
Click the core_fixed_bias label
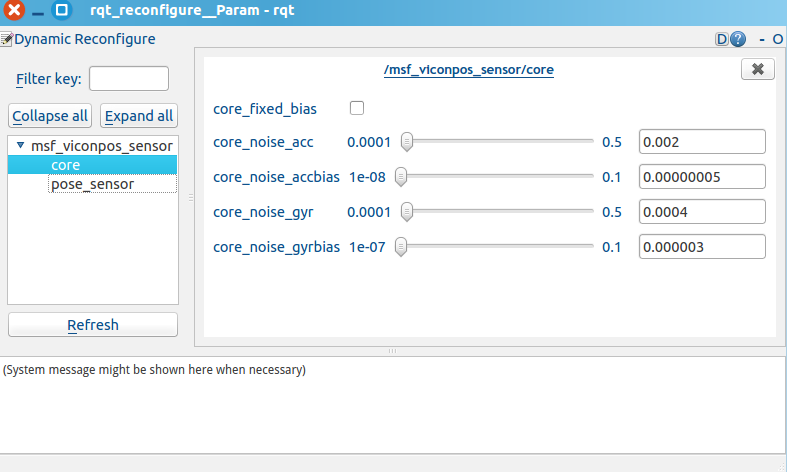(265, 109)
